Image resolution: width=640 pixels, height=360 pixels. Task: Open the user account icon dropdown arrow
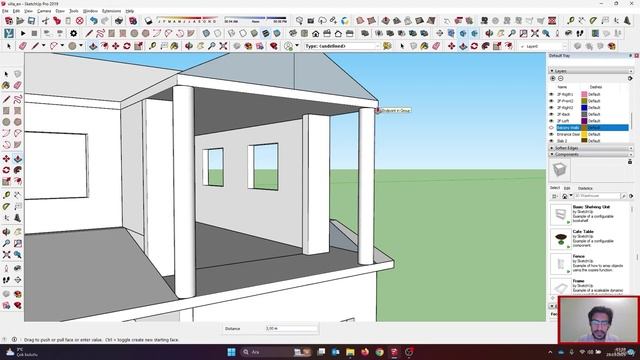pos(297,46)
